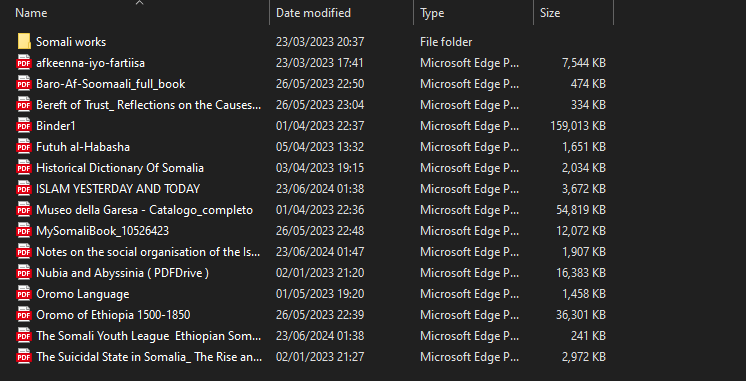746x381 pixels.
Task: Open the Somali works folder icon
Action: click(x=24, y=41)
